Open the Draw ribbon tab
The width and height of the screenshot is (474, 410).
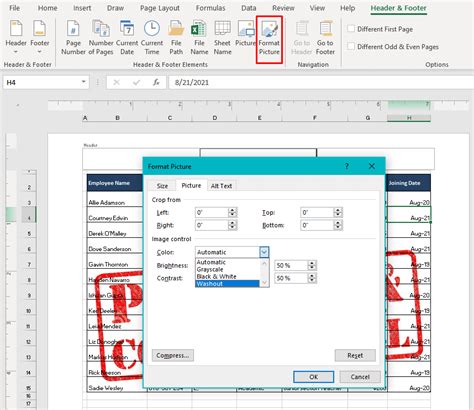[115, 8]
